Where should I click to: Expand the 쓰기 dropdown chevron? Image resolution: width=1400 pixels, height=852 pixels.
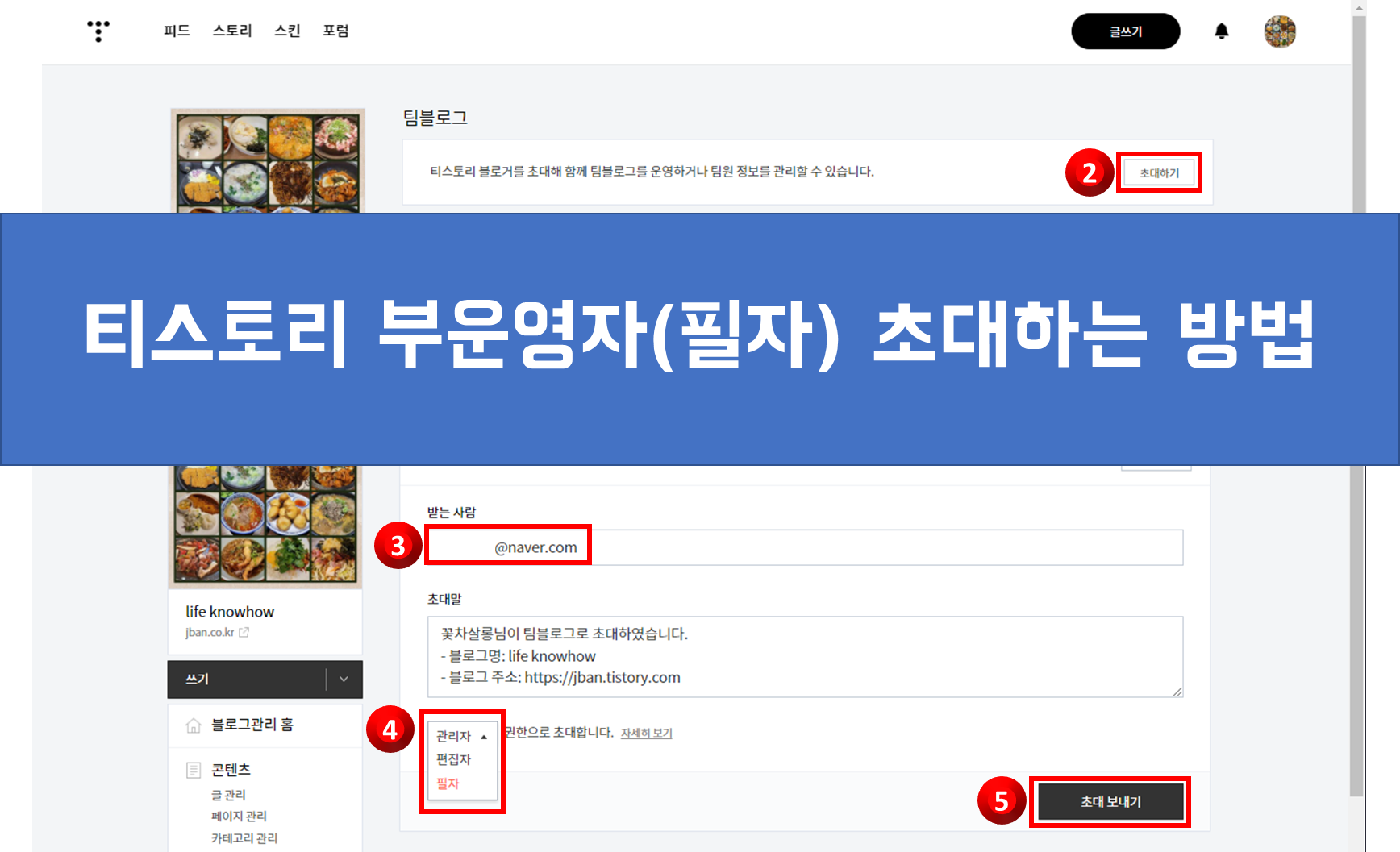click(x=344, y=679)
